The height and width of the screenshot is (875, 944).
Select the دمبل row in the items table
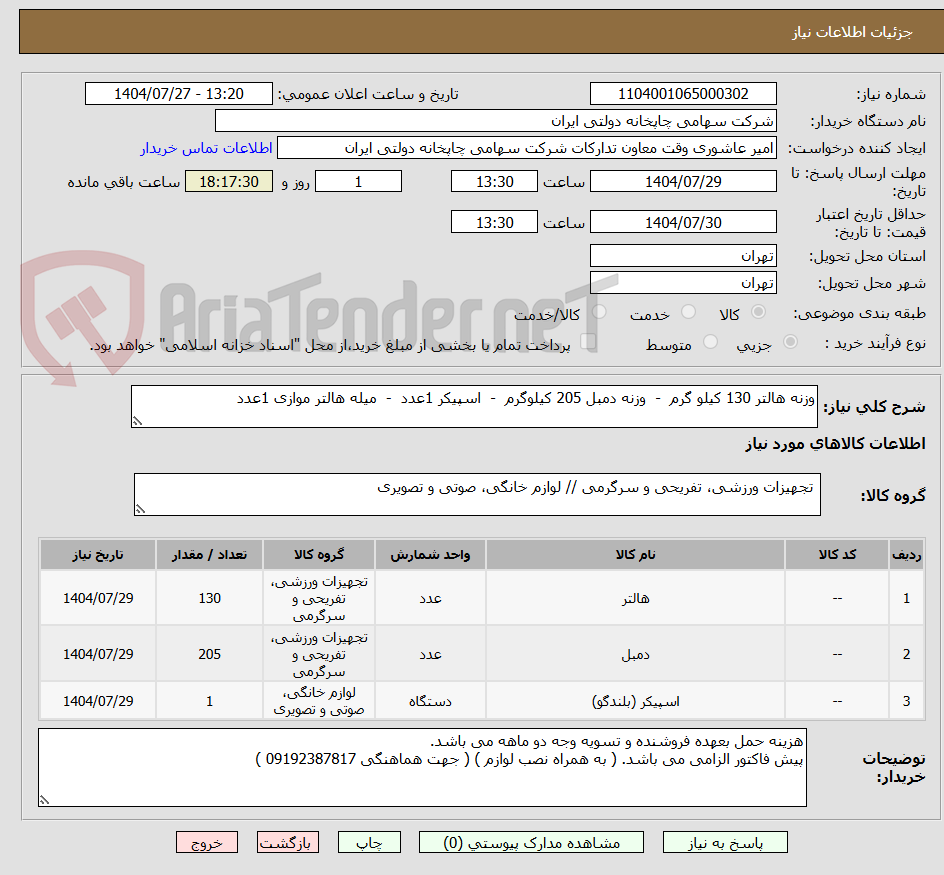tap(636, 653)
